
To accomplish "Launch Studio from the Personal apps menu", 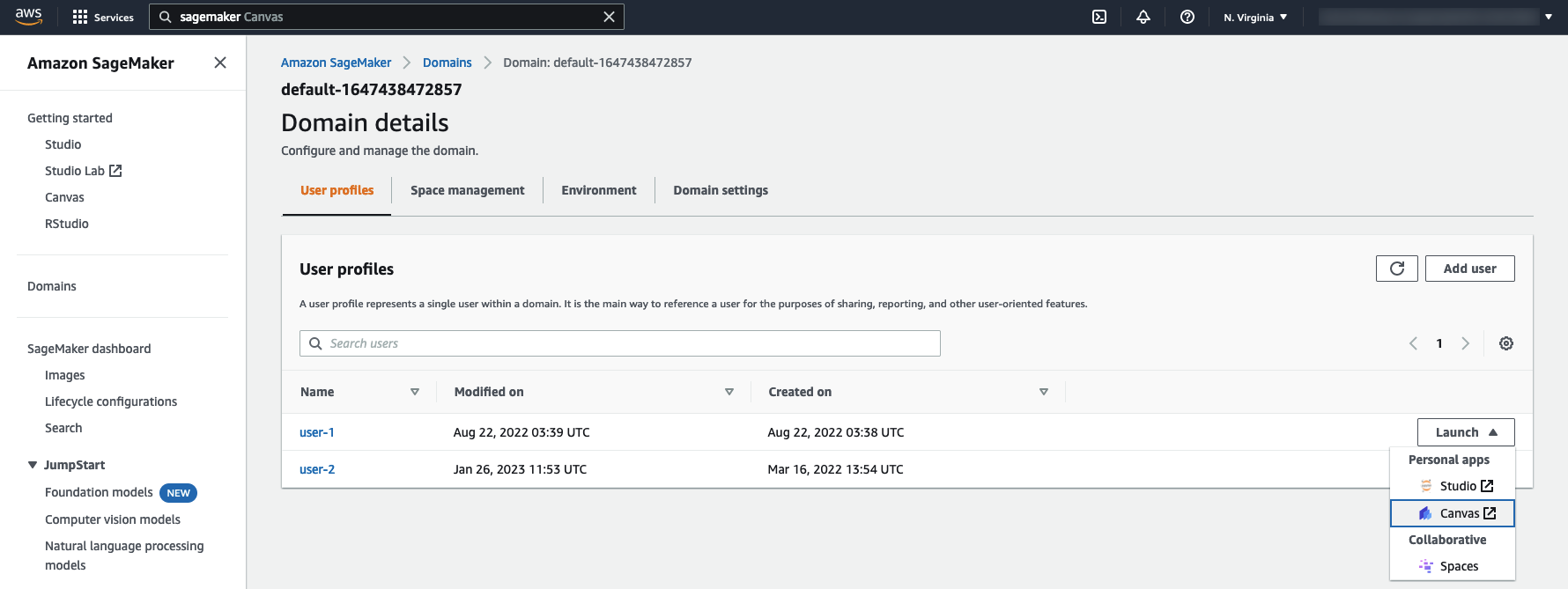I will point(1453,486).
